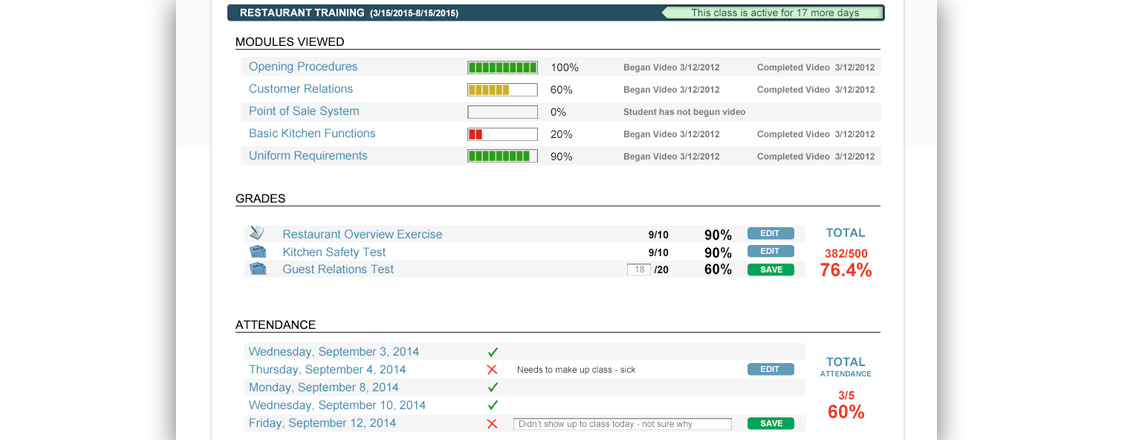Open the Guest Relations Test link
This screenshot has height=440, width=1131.
pyautogui.click(x=338, y=269)
